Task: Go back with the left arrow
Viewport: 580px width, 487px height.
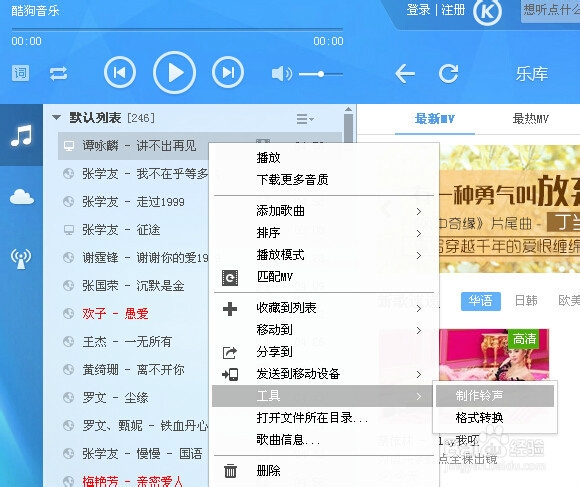Action: (405, 74)
